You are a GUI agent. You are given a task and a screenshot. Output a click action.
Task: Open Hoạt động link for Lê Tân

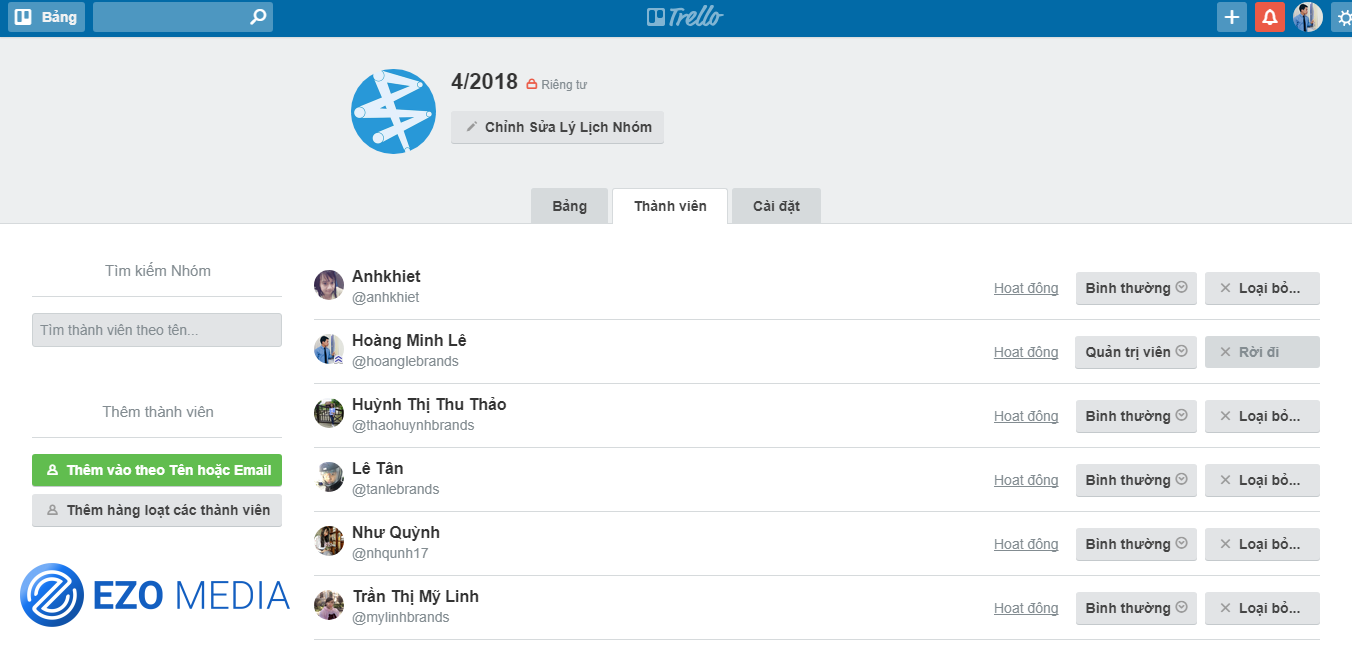coord(1026,480)
